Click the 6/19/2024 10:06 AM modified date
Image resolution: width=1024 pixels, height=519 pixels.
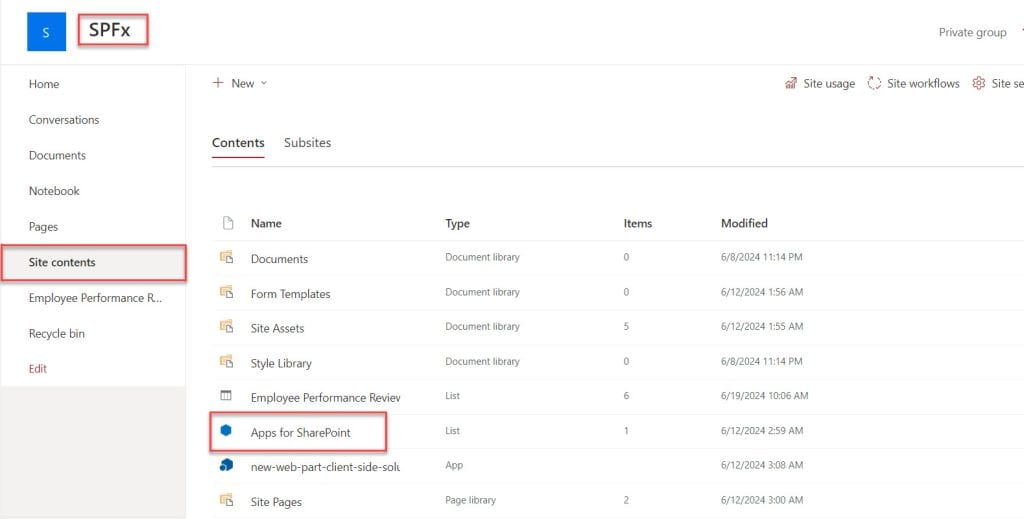coord(765,396)
